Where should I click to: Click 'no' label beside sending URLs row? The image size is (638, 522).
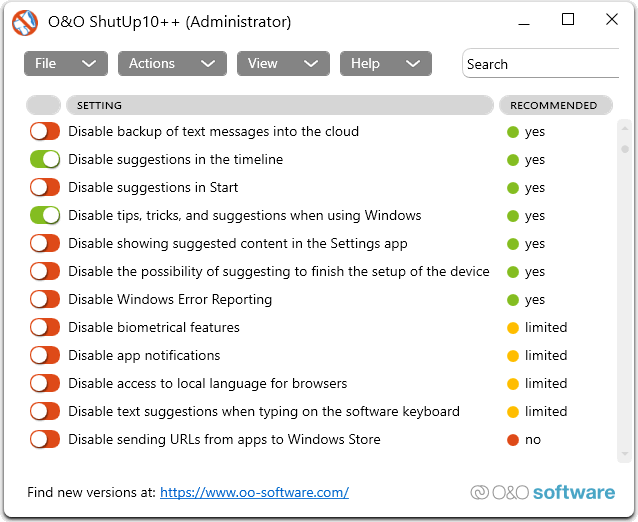(533, 439)
